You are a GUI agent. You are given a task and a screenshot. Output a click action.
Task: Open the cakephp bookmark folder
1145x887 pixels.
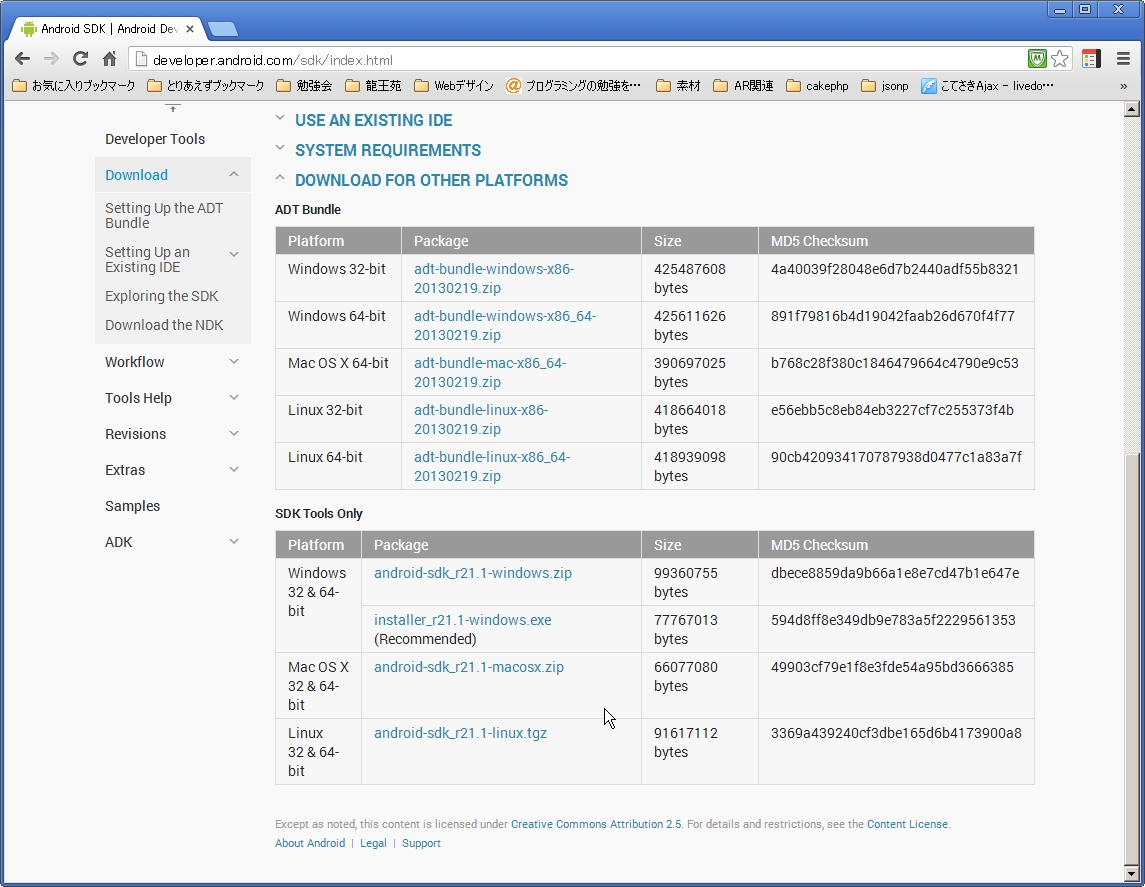pyautogui.click(x=818, y=86)
